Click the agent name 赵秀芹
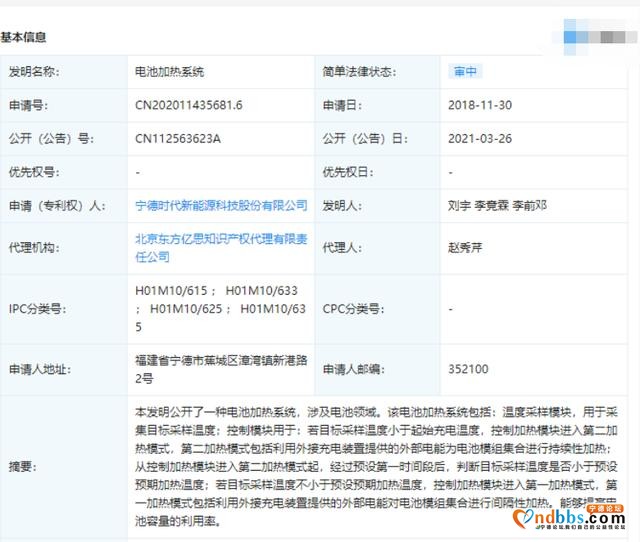640x542 pixels. click(x=465, y=248)
